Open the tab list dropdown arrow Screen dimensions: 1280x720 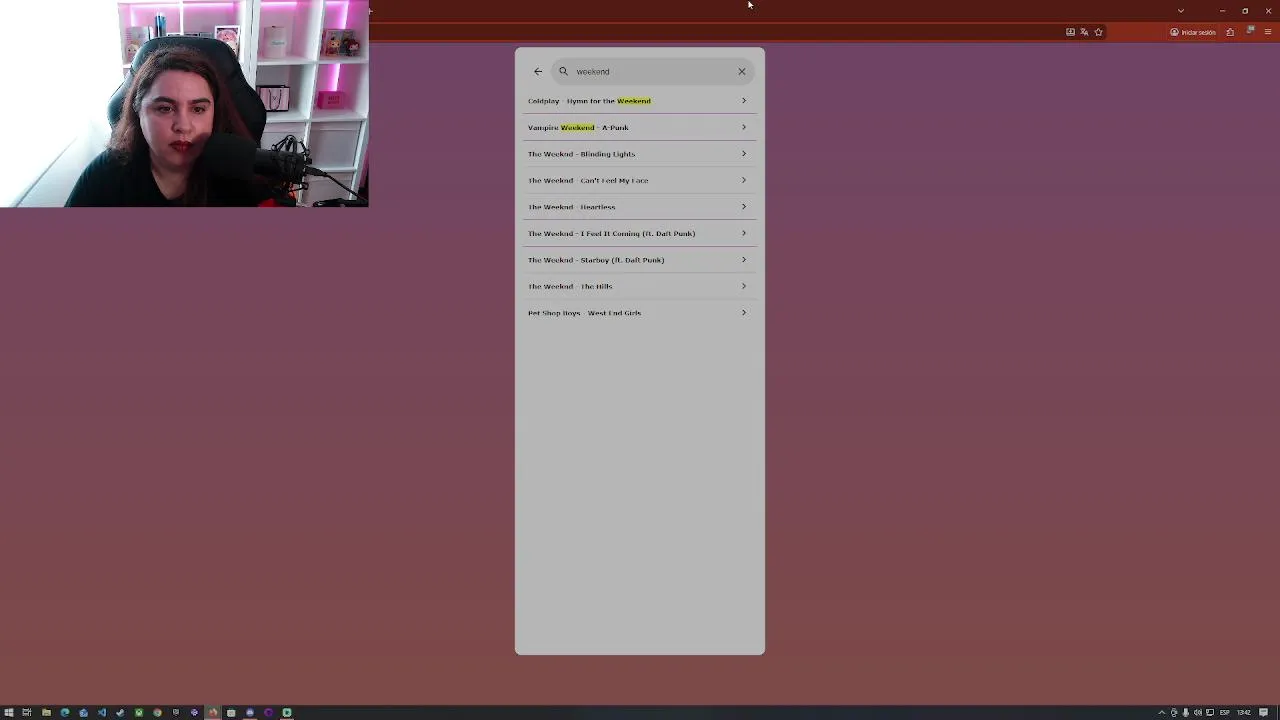[1181, 11]
